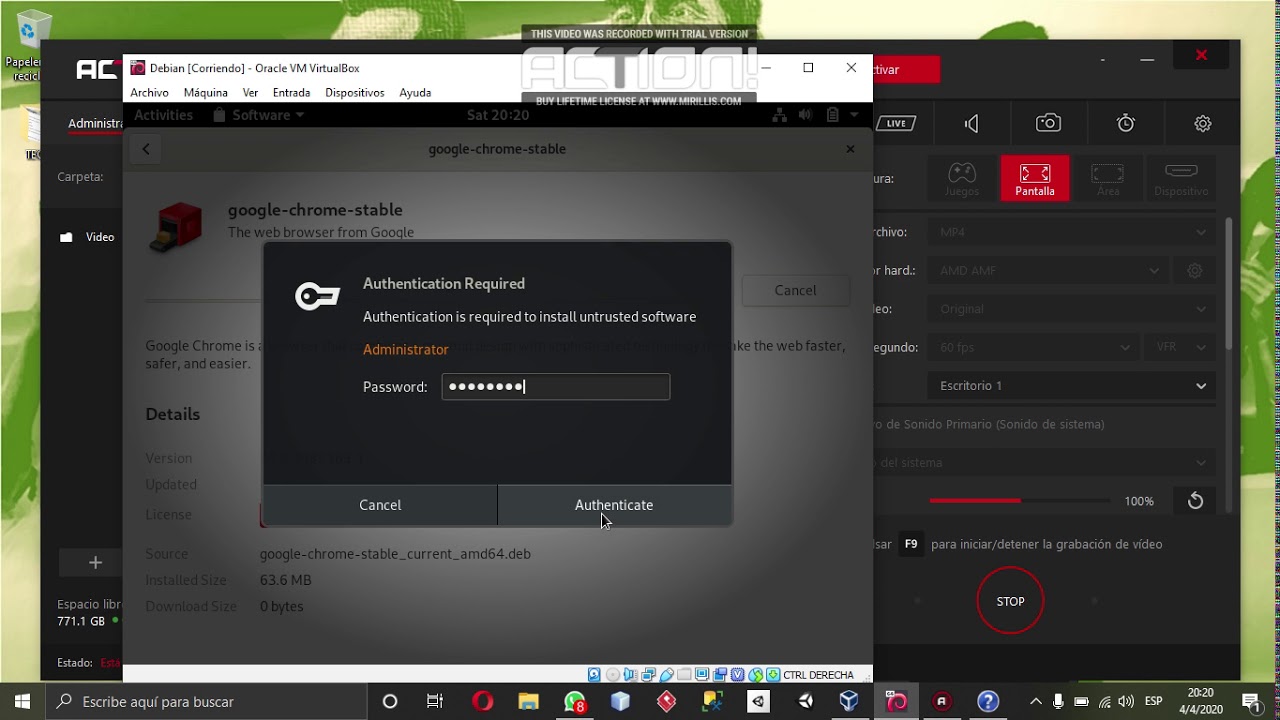This screenshot has width=1280, height=720.
Task: Open the stopwatch timer icon in Action!
Action: 1126,123
